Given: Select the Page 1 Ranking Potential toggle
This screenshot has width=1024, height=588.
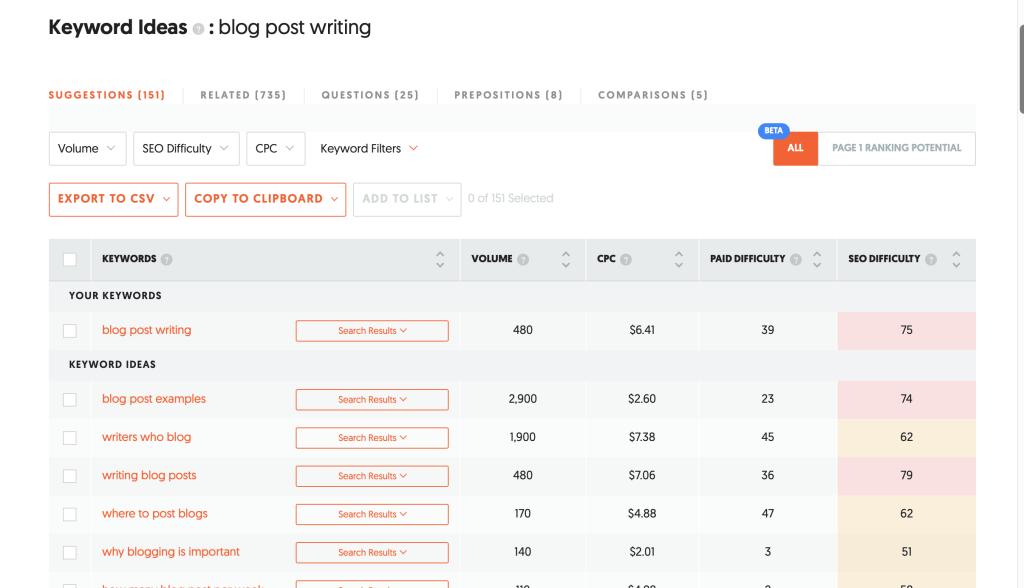Looking at the screenshot, I should click(x=896, y=148).
